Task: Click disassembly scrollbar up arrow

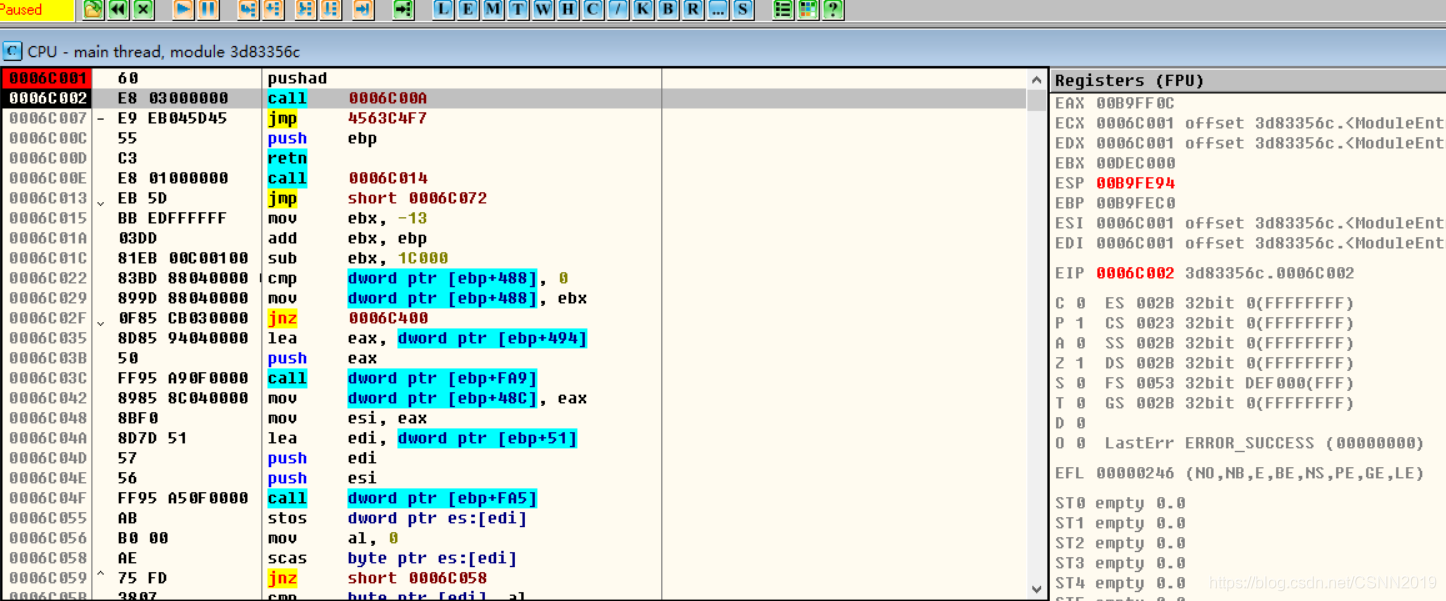Action: pos(1037,79)
